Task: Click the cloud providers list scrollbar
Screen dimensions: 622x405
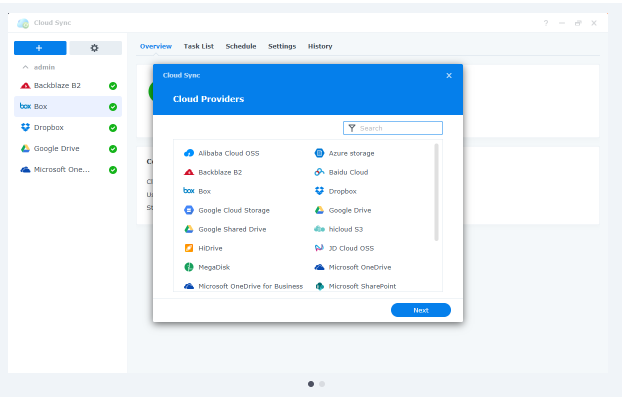Action: 437,192
